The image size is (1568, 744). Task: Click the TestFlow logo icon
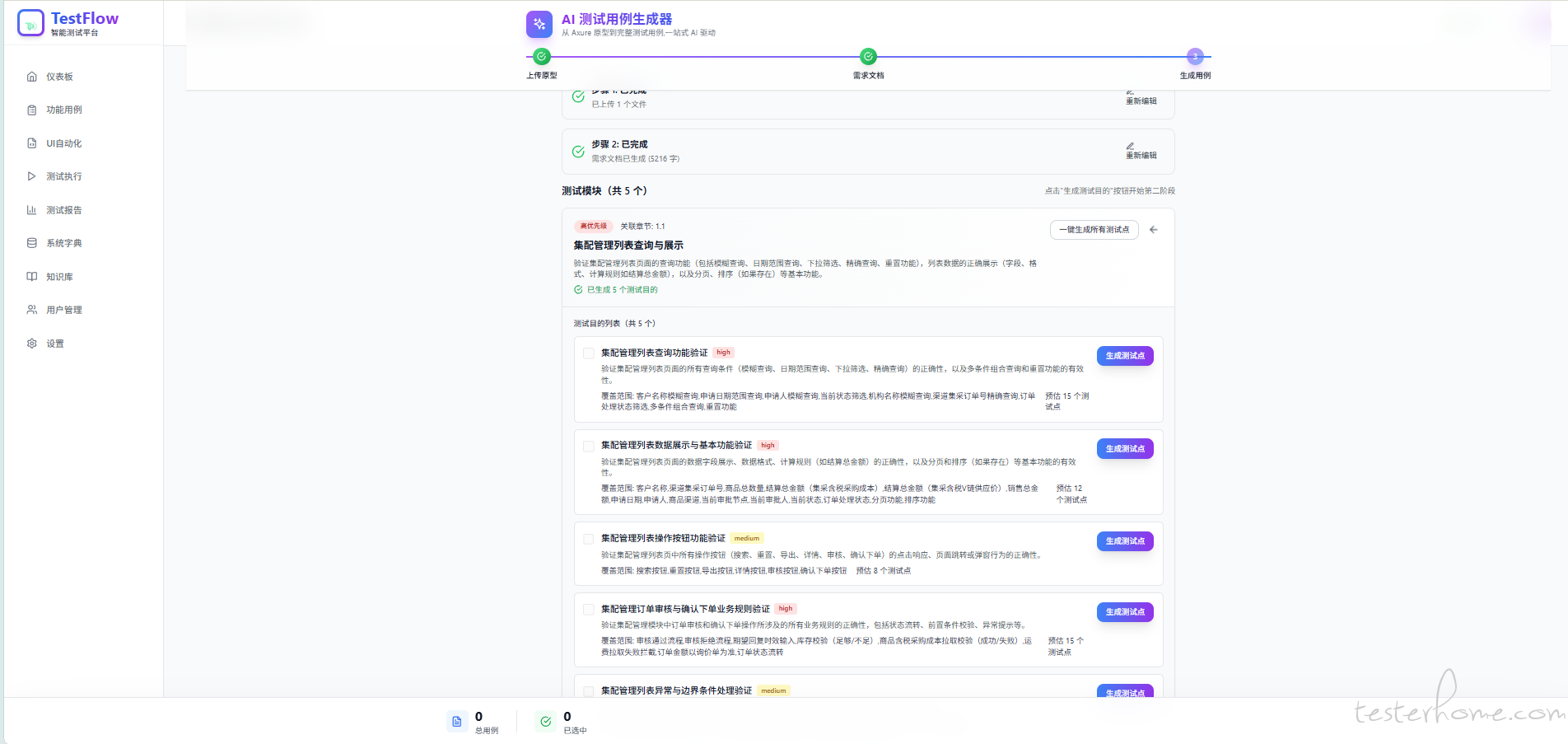tap(30, 23)
